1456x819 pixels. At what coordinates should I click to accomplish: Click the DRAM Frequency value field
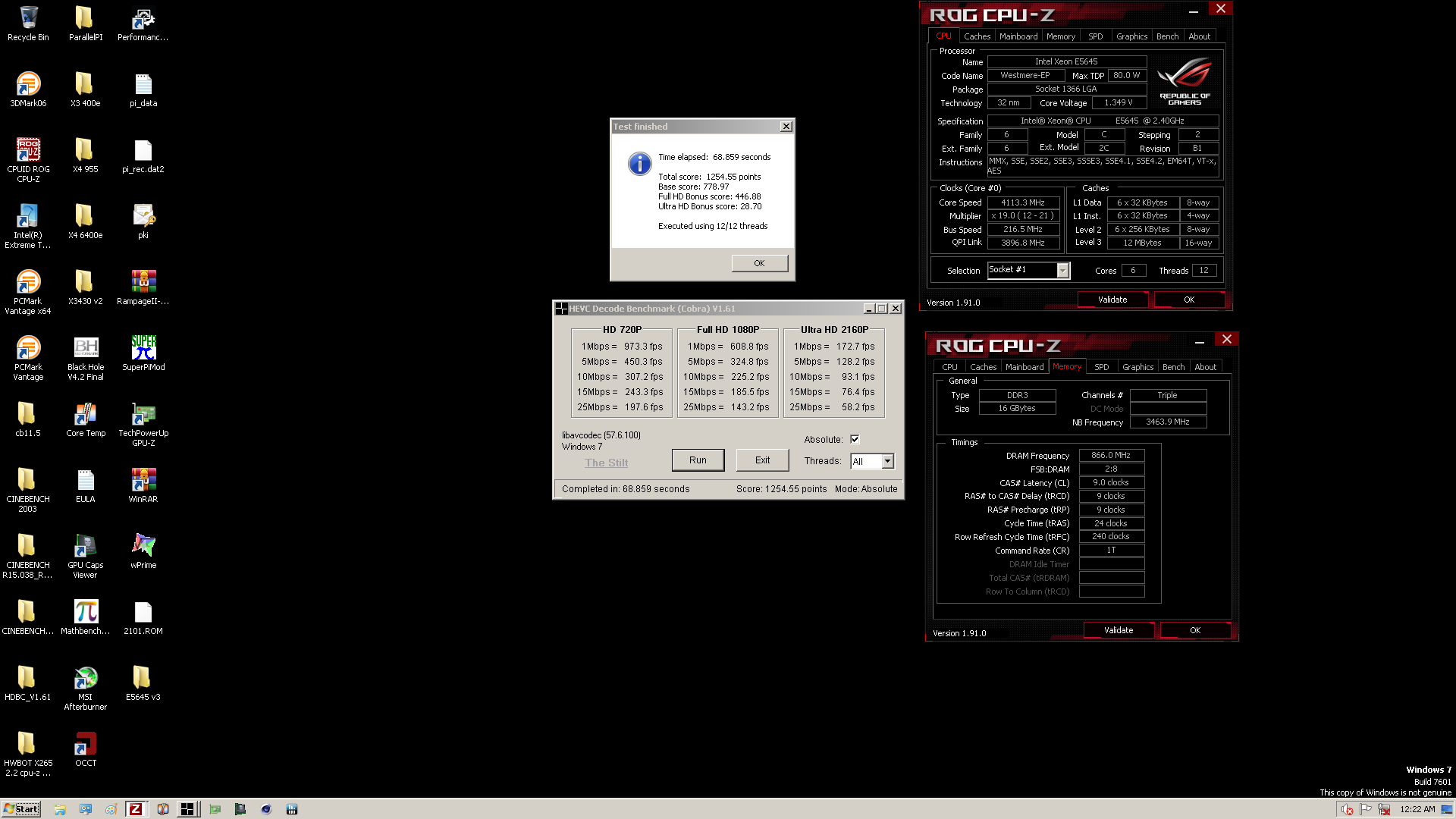tap(1111, 455)
